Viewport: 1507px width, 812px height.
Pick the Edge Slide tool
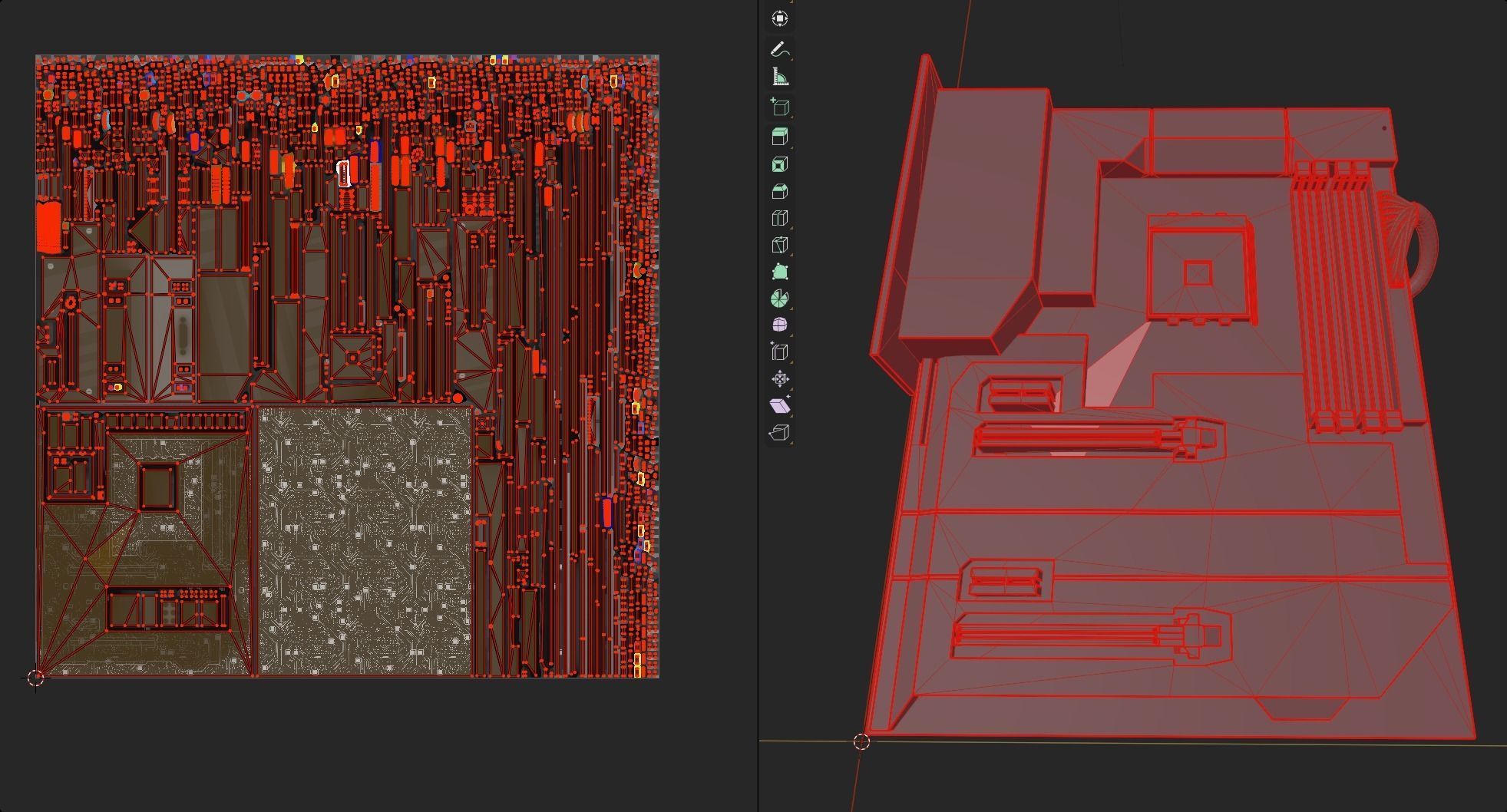point(779,352)
